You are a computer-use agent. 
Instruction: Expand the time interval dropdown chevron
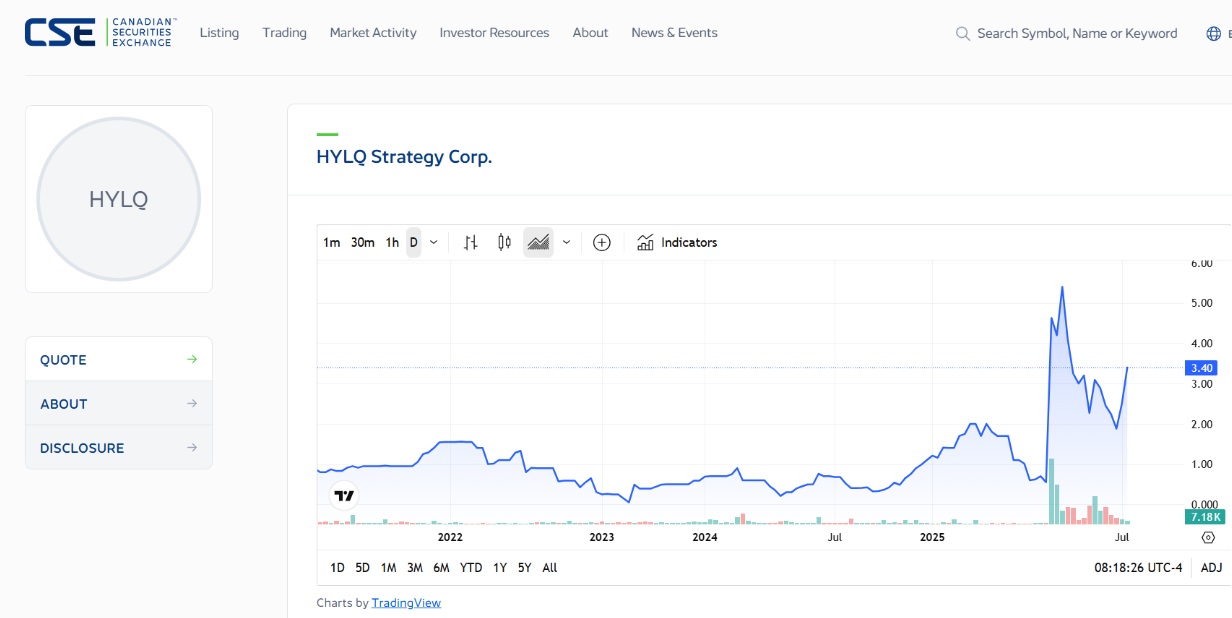click(433, 242)
